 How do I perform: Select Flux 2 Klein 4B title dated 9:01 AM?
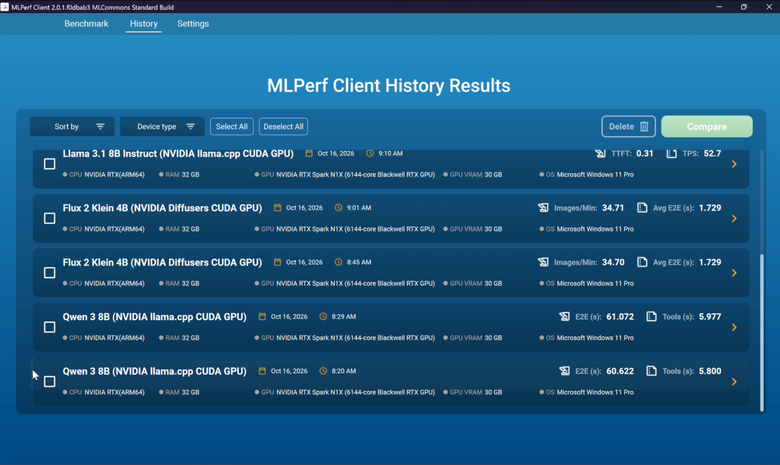click(162, 208)
